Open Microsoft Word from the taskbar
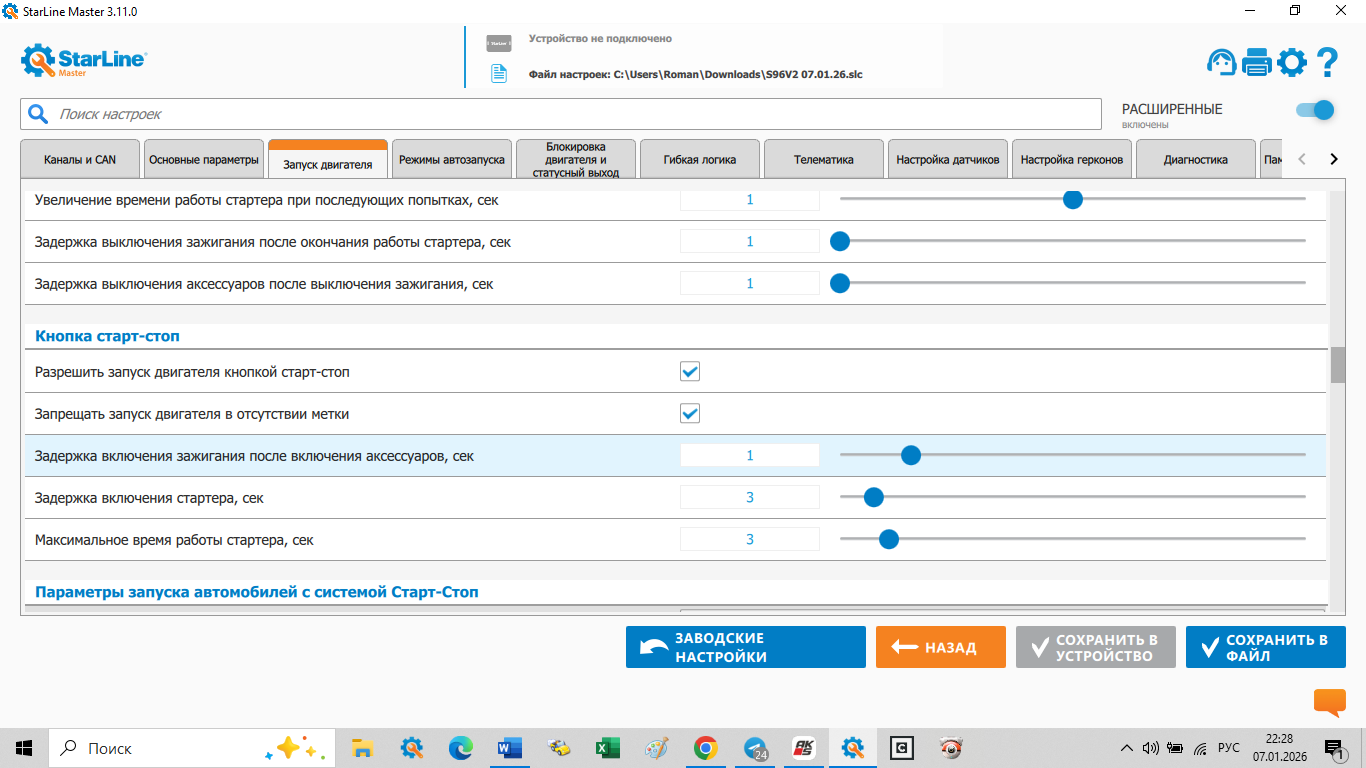This screenshot has width=1366, height=768. (x=510, y=748)
